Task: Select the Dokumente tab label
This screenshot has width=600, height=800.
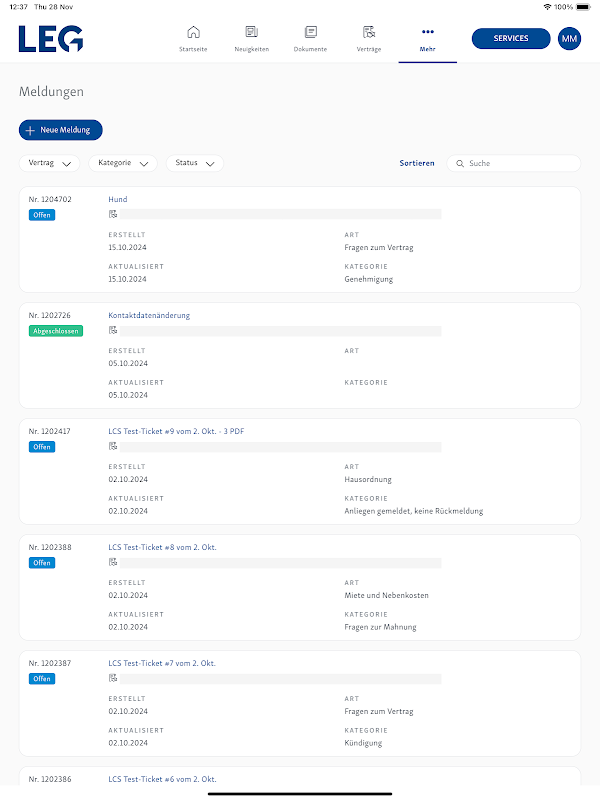Action: point(310,49)
